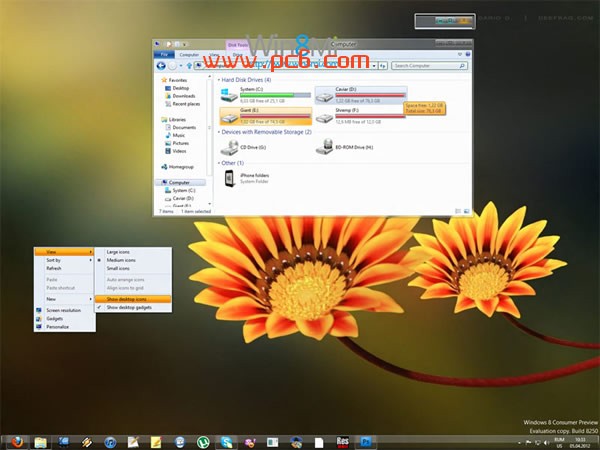Select BD-ROM Drive (H:) icon

pos(324,147)
